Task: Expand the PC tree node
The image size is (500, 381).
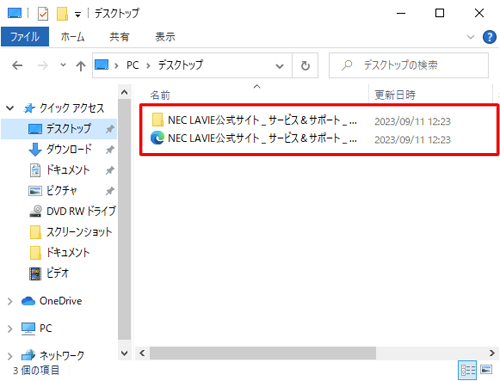Action: click(10, 329)
